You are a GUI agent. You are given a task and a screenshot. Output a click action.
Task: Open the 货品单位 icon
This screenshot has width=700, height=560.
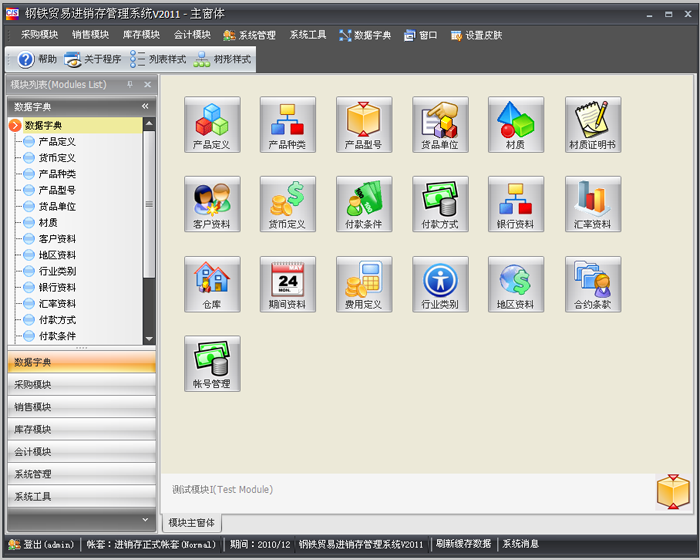pos(440,124)
